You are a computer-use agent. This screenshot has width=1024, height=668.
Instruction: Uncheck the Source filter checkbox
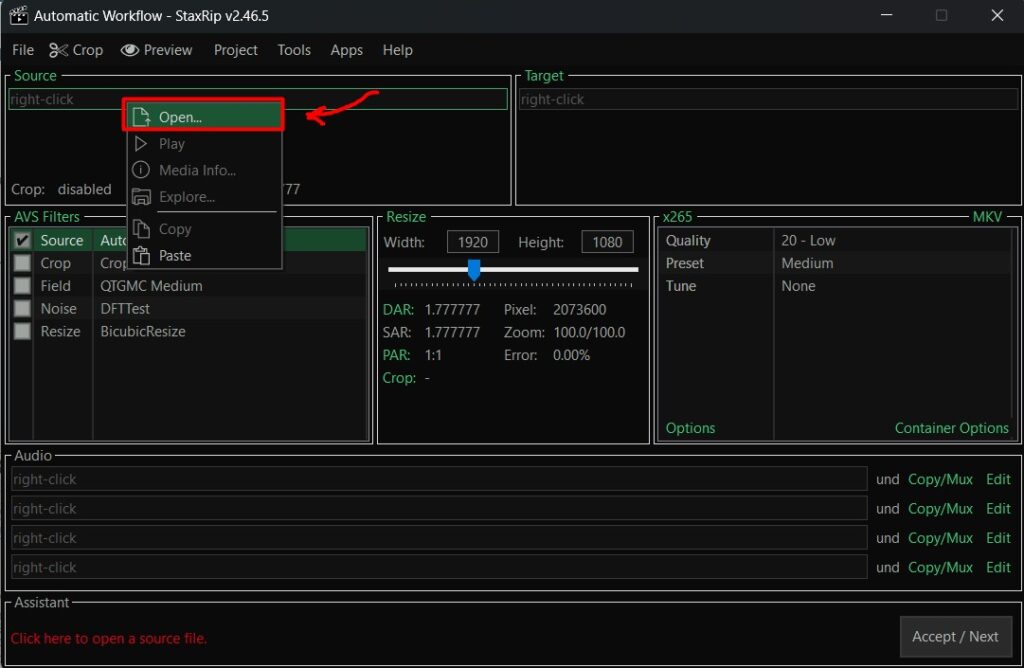tap(22, 241)
